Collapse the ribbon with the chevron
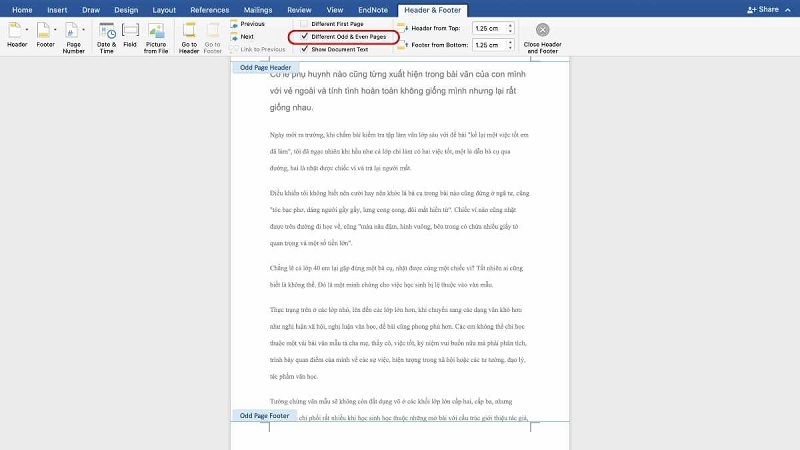 pyautogui.click(x=788, y=10)
